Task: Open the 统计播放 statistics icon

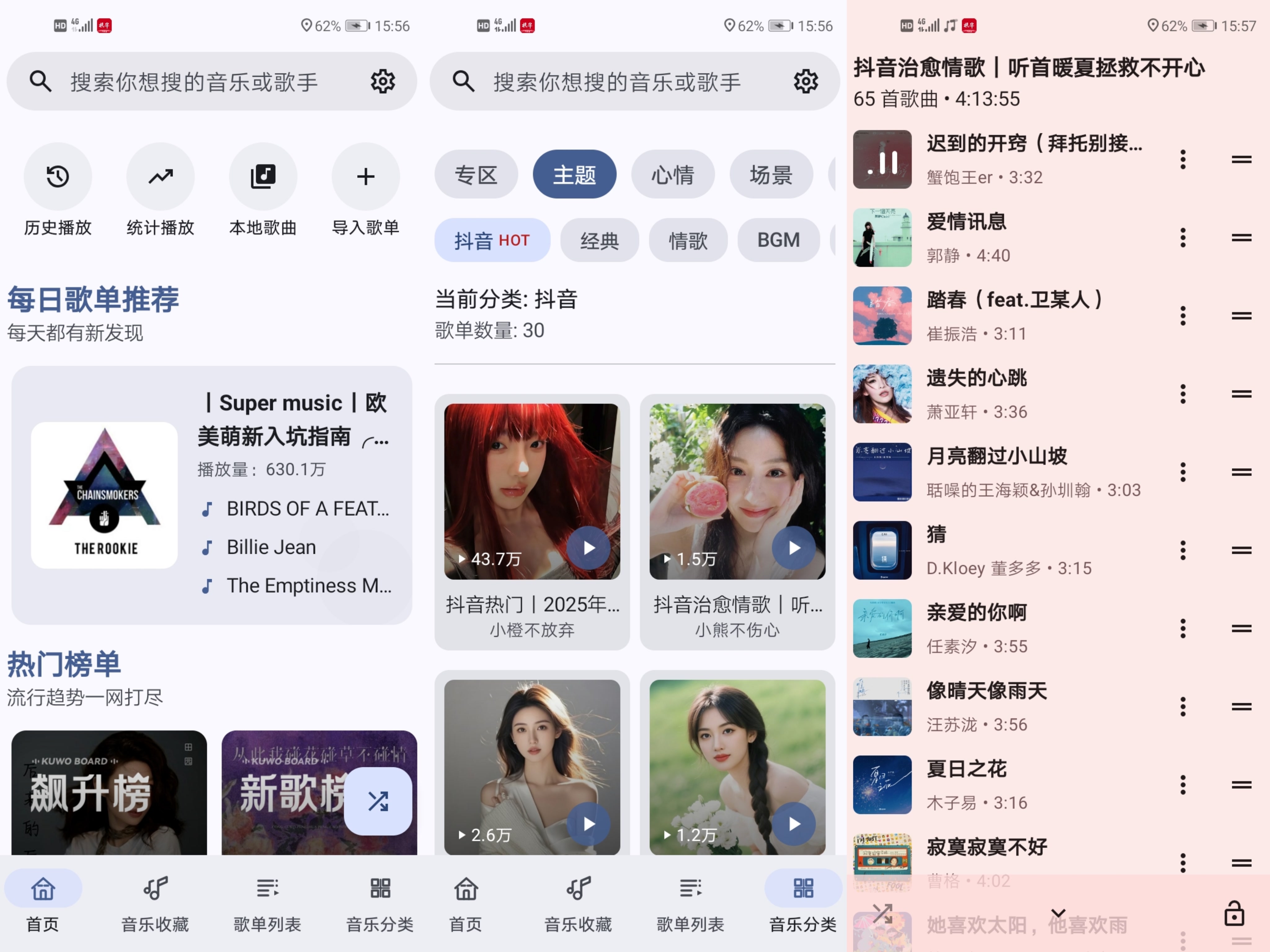Action: point(160,176)
